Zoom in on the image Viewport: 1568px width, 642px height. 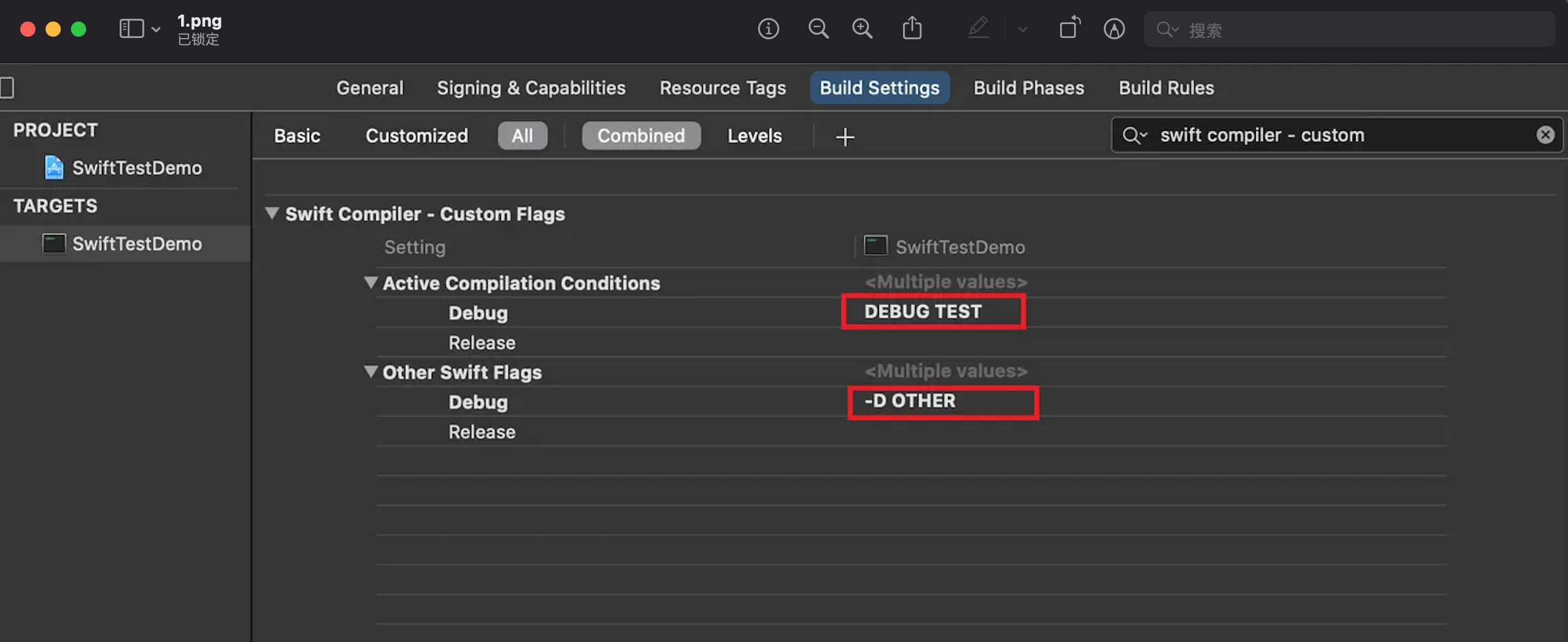point(862,29)
